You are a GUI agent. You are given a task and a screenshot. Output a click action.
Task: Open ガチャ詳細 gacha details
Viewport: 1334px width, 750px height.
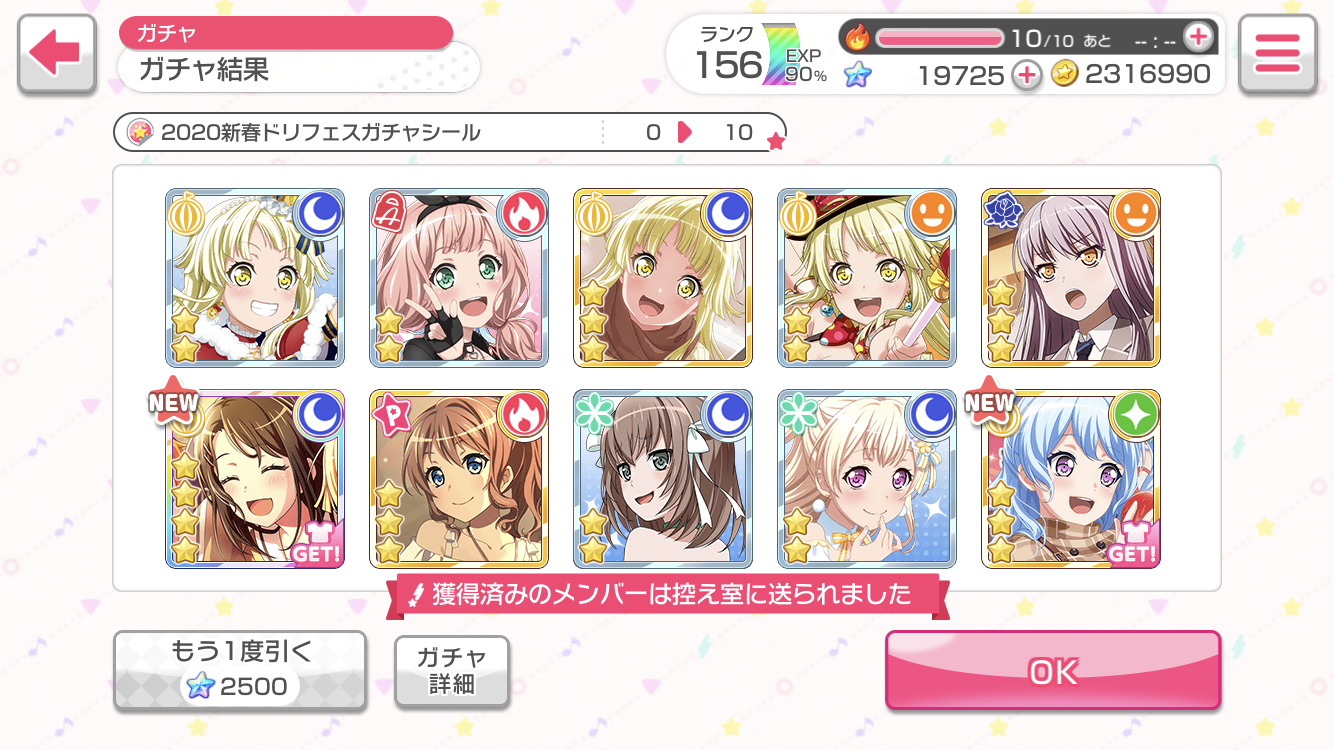click(x=452, y=670)
